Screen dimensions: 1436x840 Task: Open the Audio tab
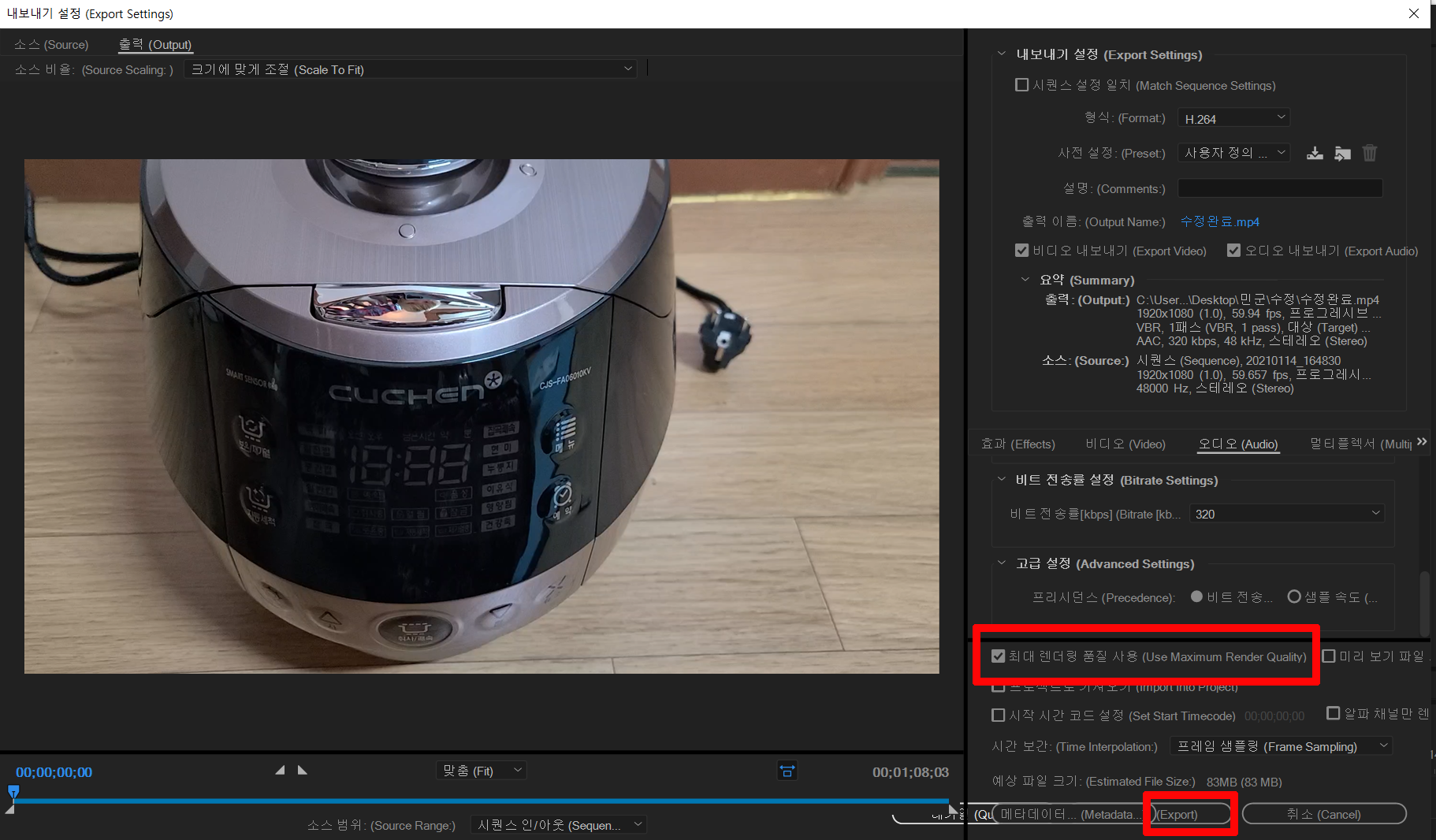(x=1238, y=444)
